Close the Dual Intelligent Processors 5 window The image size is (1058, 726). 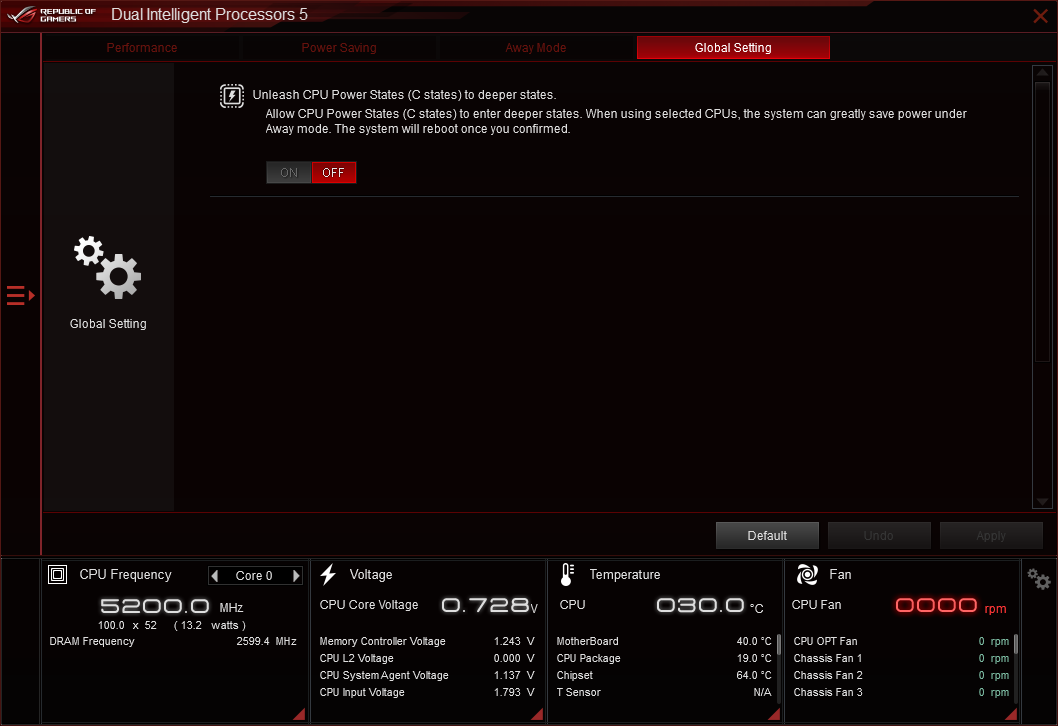point(1040,16)
